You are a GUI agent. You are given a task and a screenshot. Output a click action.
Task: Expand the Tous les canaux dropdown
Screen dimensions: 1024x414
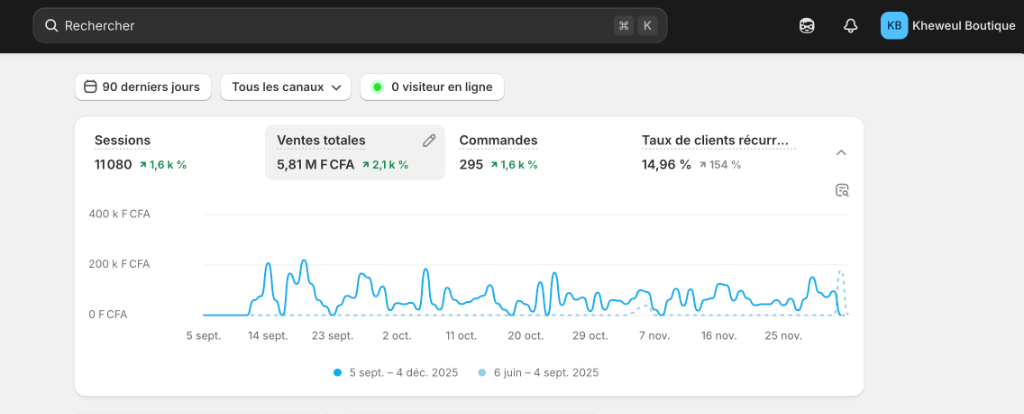pyautogui.click(x=285, y=87)
